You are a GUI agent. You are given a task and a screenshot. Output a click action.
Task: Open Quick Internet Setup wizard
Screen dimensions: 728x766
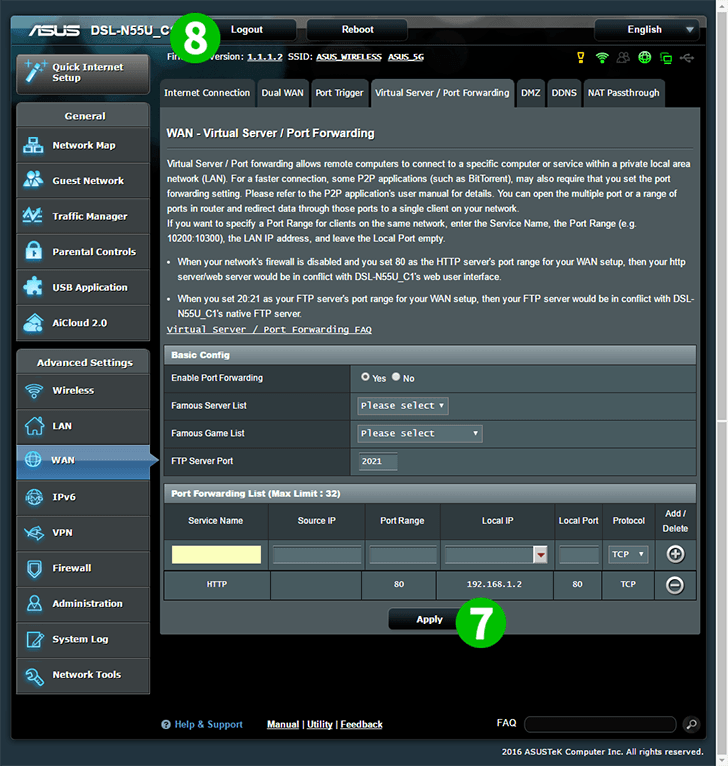point(83,73)
